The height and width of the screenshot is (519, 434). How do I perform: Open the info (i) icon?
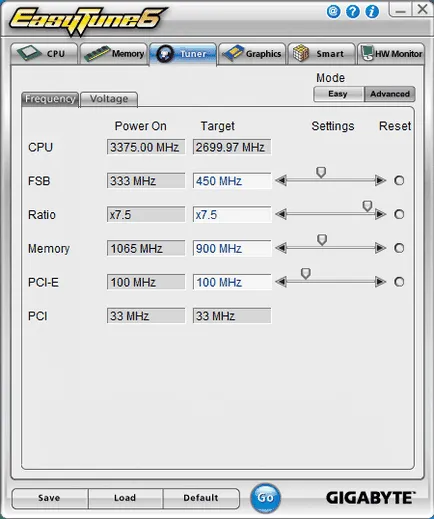(x=372, y=12)
